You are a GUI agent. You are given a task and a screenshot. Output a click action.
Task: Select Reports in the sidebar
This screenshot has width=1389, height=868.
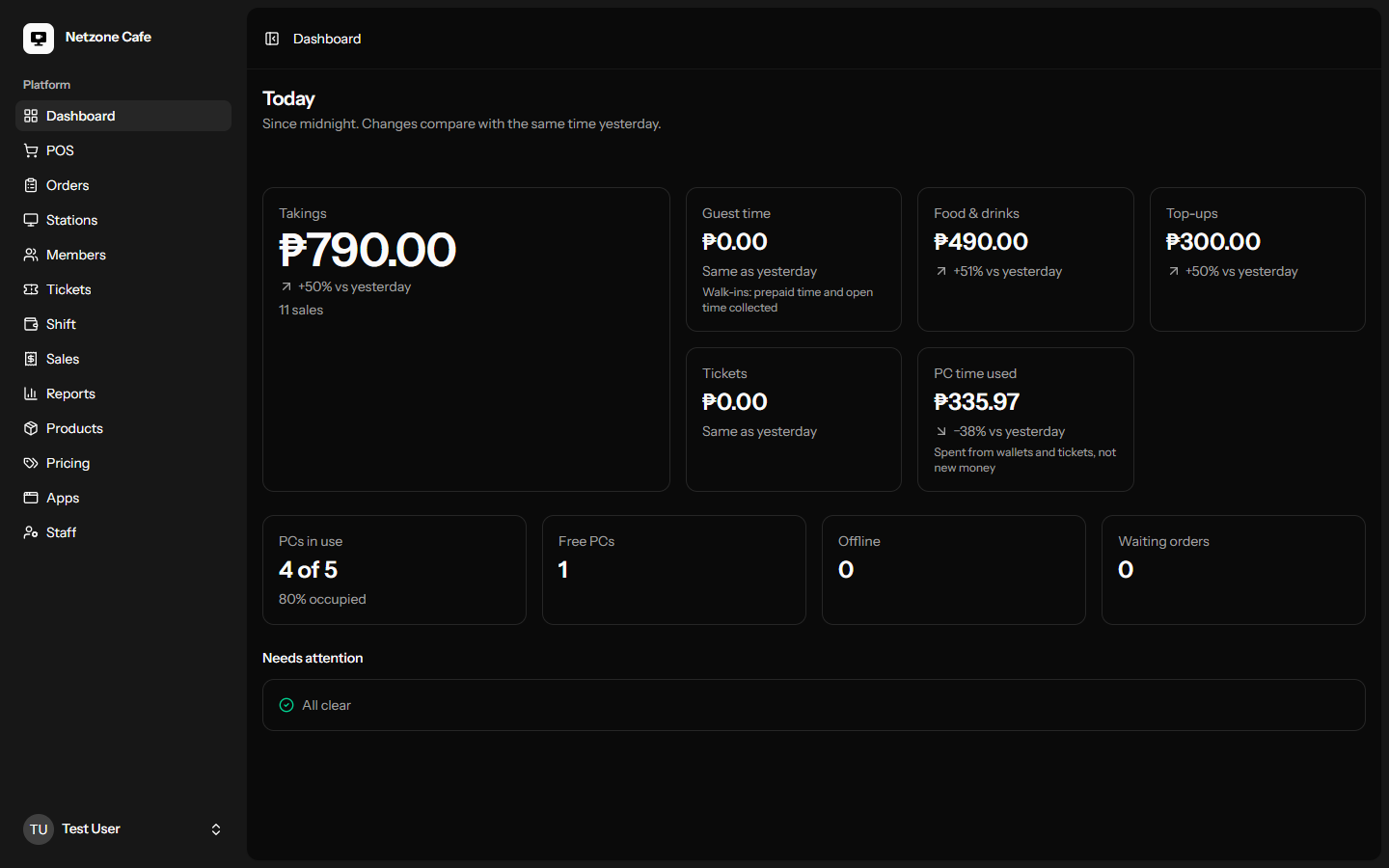(123, 393)
